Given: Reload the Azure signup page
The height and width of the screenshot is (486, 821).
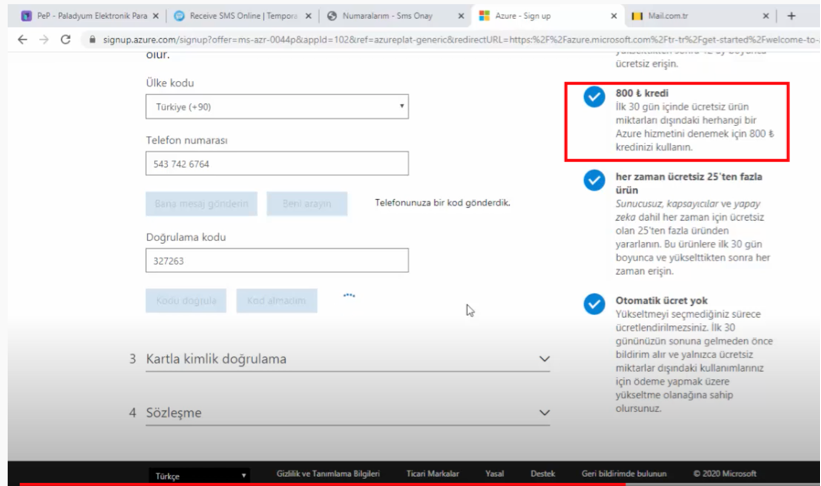Looking at the screenshot, I should [65, 39].
